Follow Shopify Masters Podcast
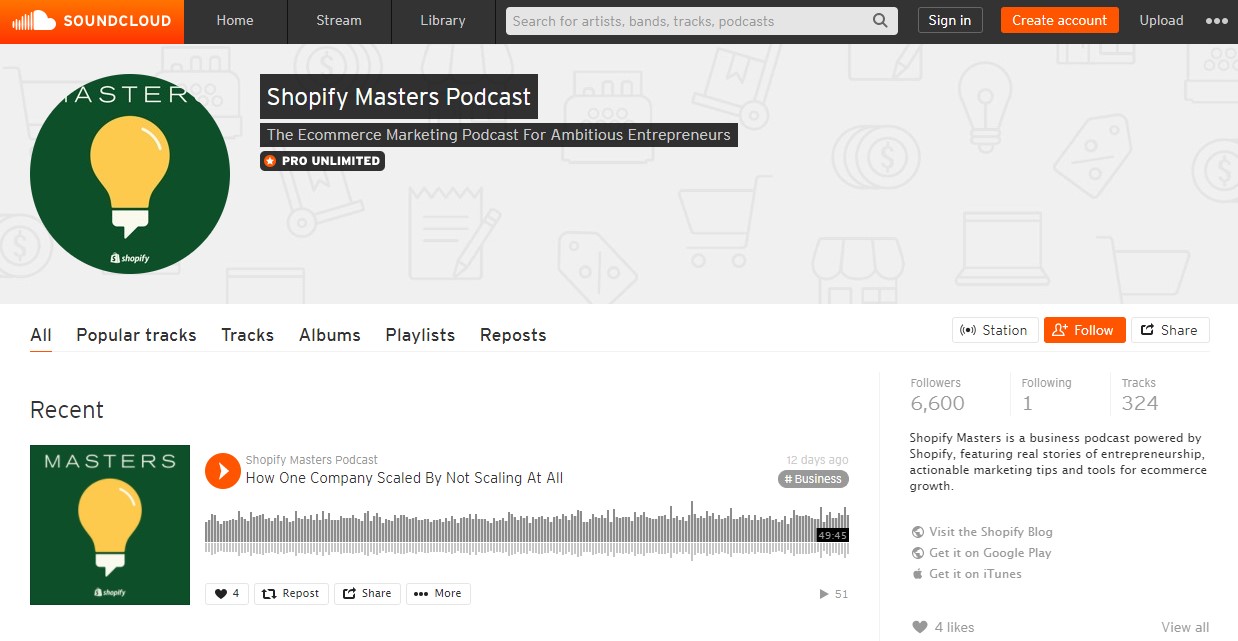This screenshot has width=1238, height=641. [1085, 330]
